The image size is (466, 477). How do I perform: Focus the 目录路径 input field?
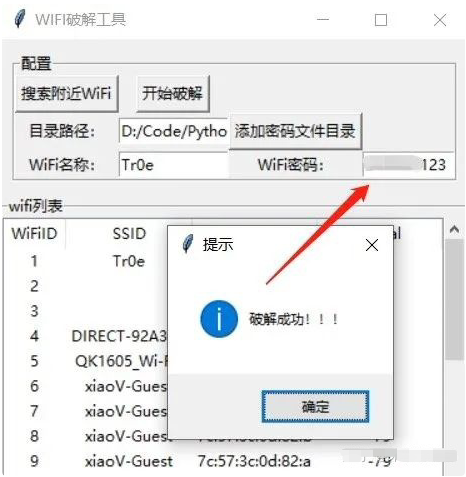pos(174,131)
